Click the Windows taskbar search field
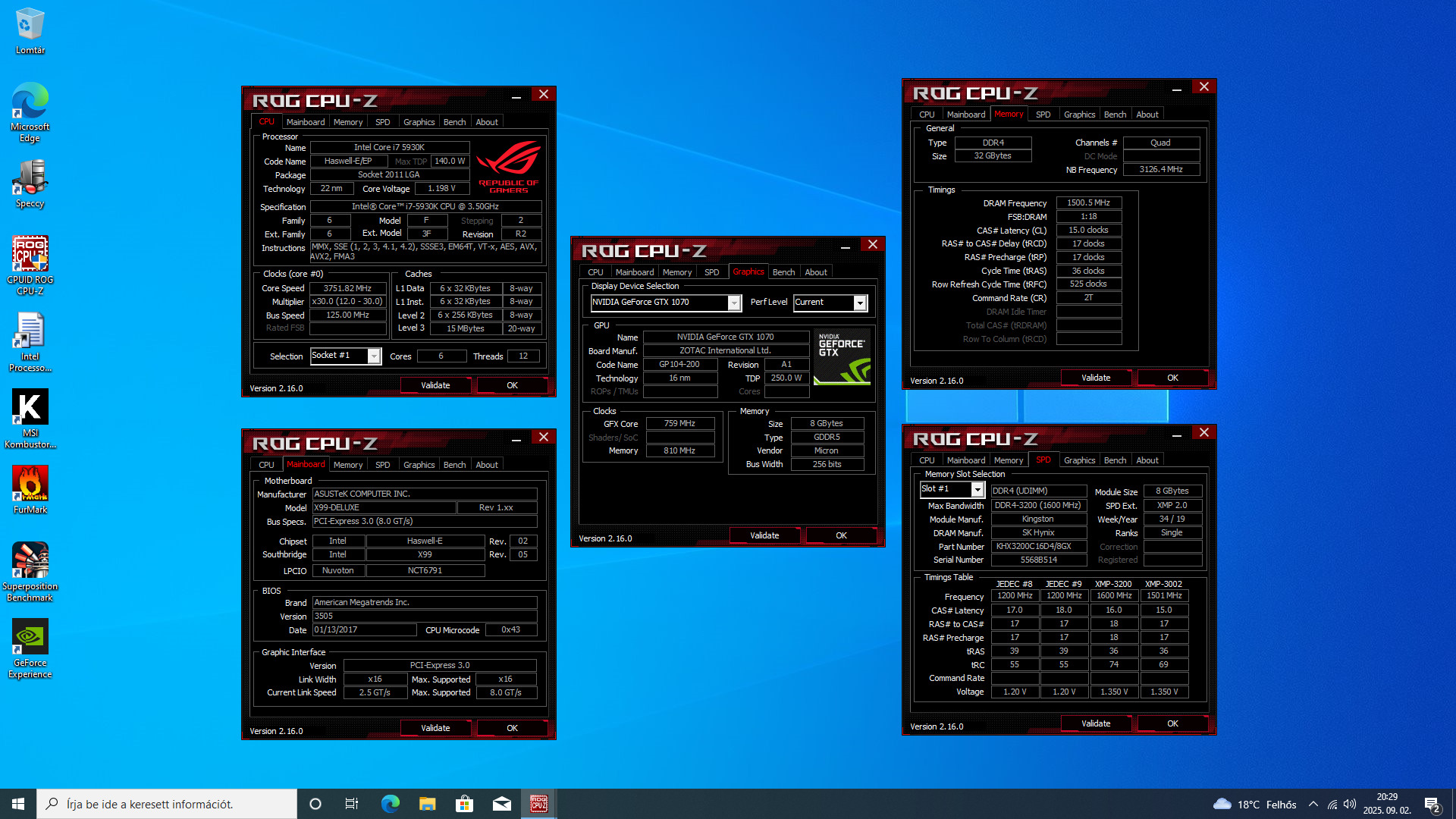This screenshot has height=819, width=1456. 167,804
